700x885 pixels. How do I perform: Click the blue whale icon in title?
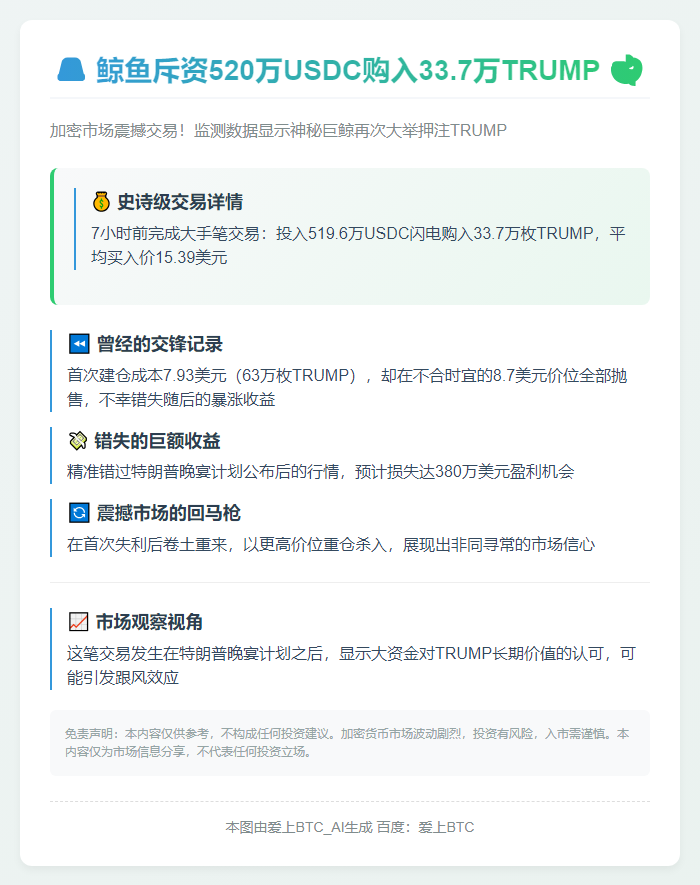coord(71,70)
